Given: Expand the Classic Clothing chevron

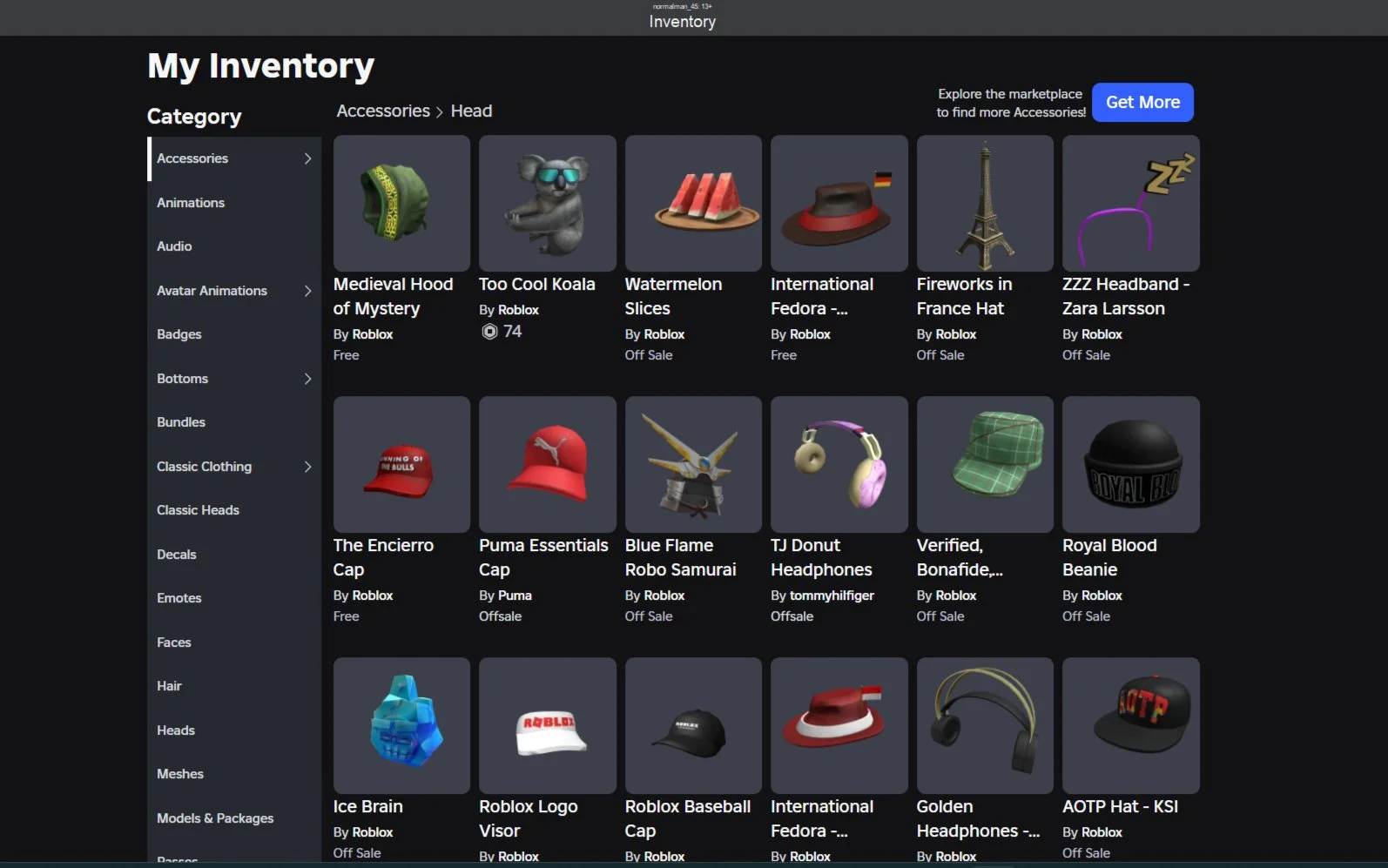Looking at the screenshot, I should tap(307, 467).
